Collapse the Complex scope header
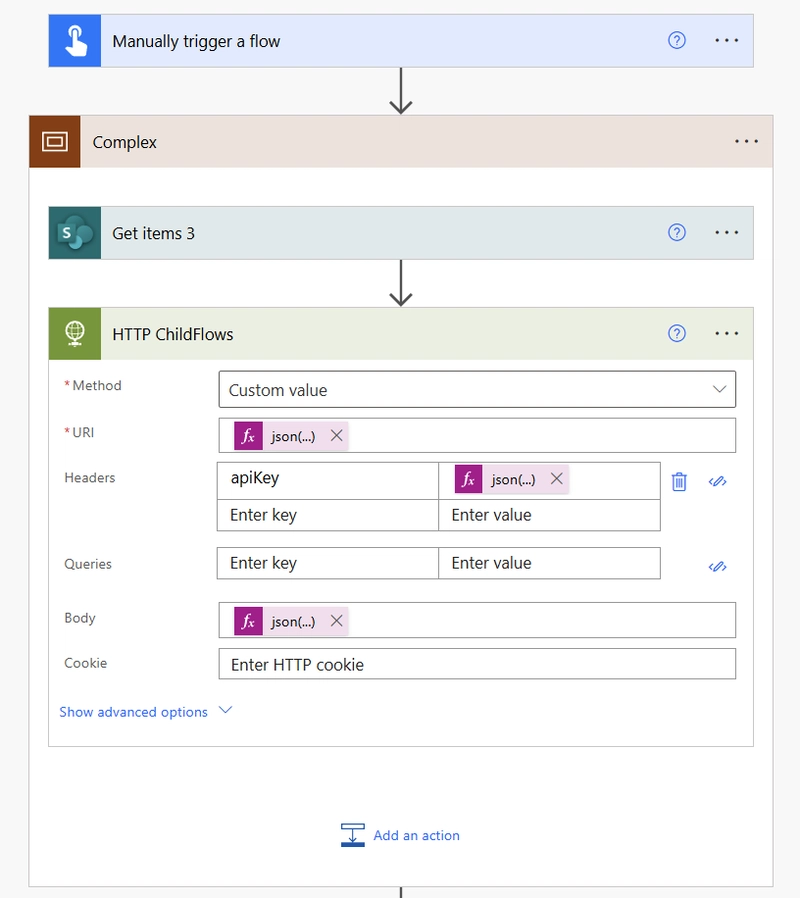800x898 pixels. point(401,141)
